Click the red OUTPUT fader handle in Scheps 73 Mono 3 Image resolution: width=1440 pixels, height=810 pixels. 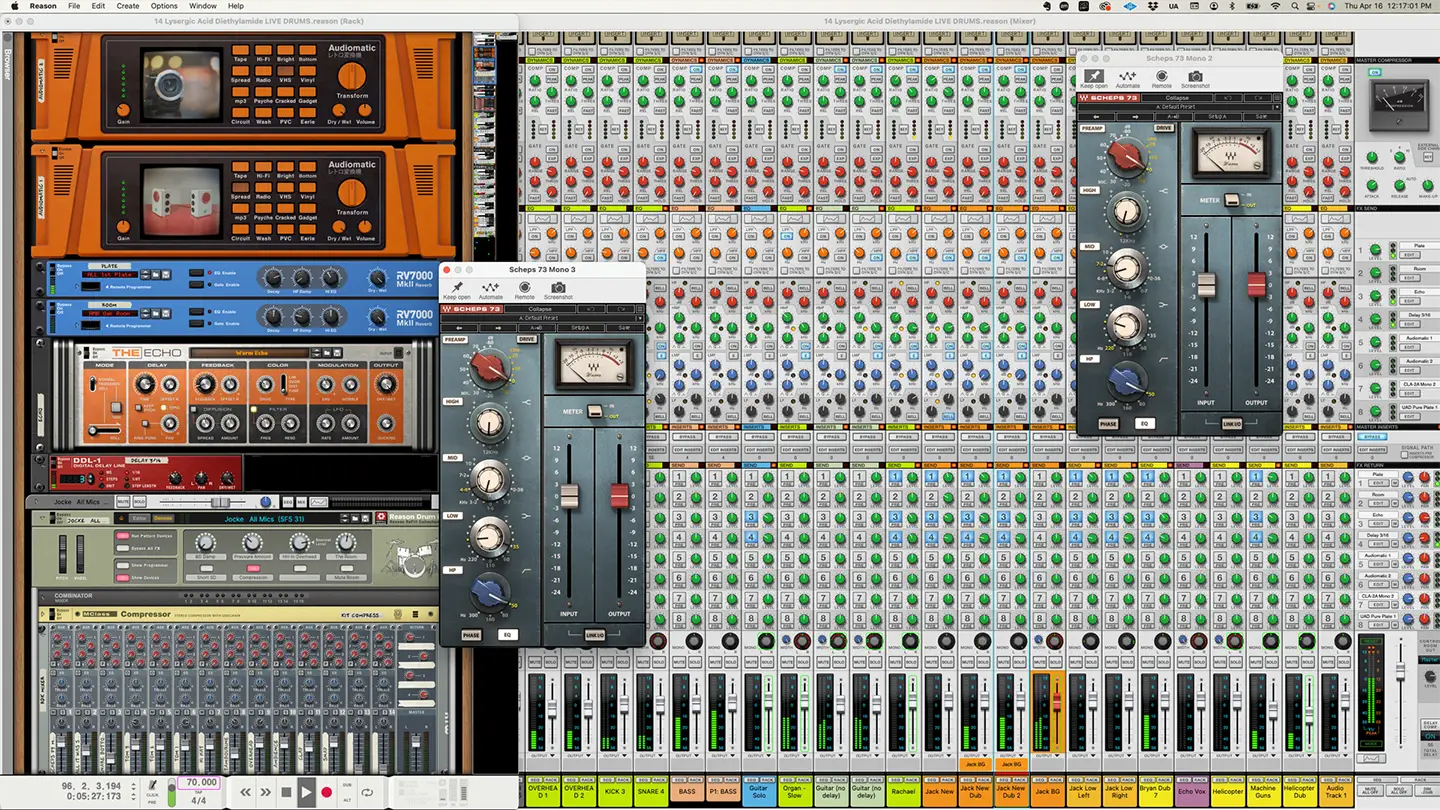click(x=619, y=495)
